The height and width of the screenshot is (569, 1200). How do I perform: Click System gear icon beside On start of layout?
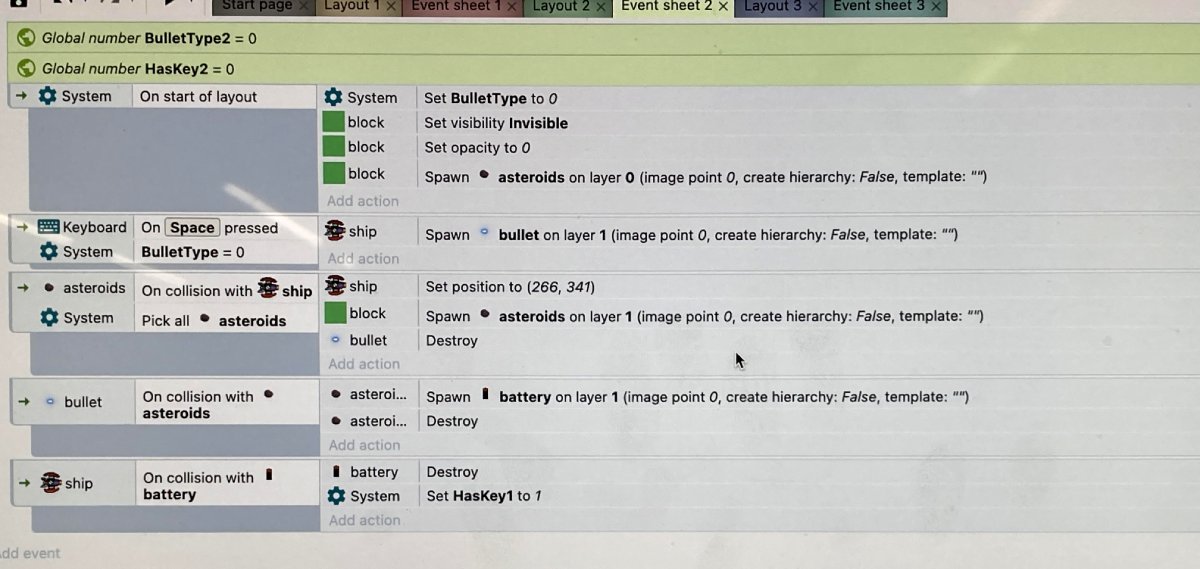coord(47,96)
